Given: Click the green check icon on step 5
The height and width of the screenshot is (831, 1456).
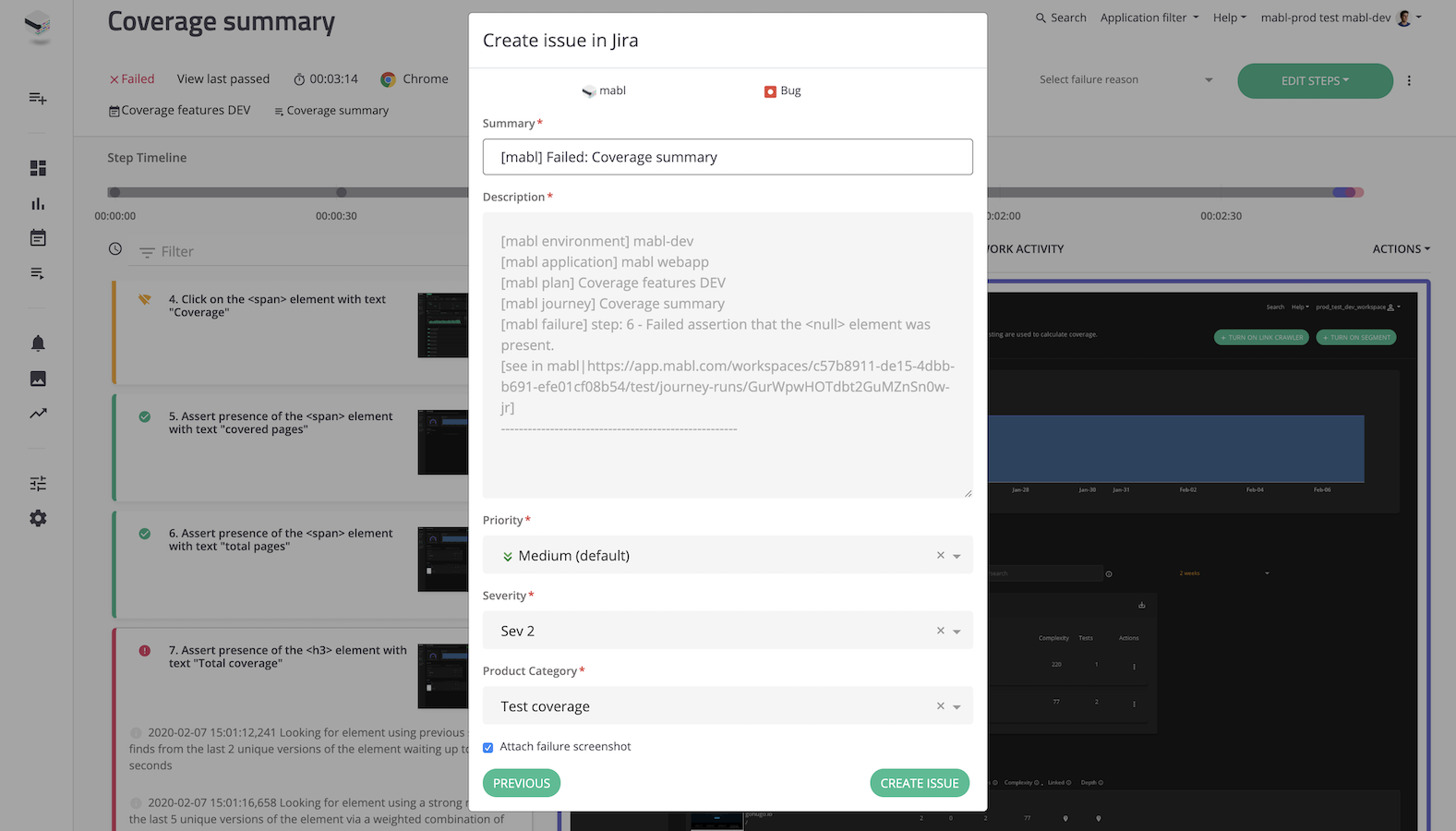Looking at the screenshot, I should tap(145, 417).
